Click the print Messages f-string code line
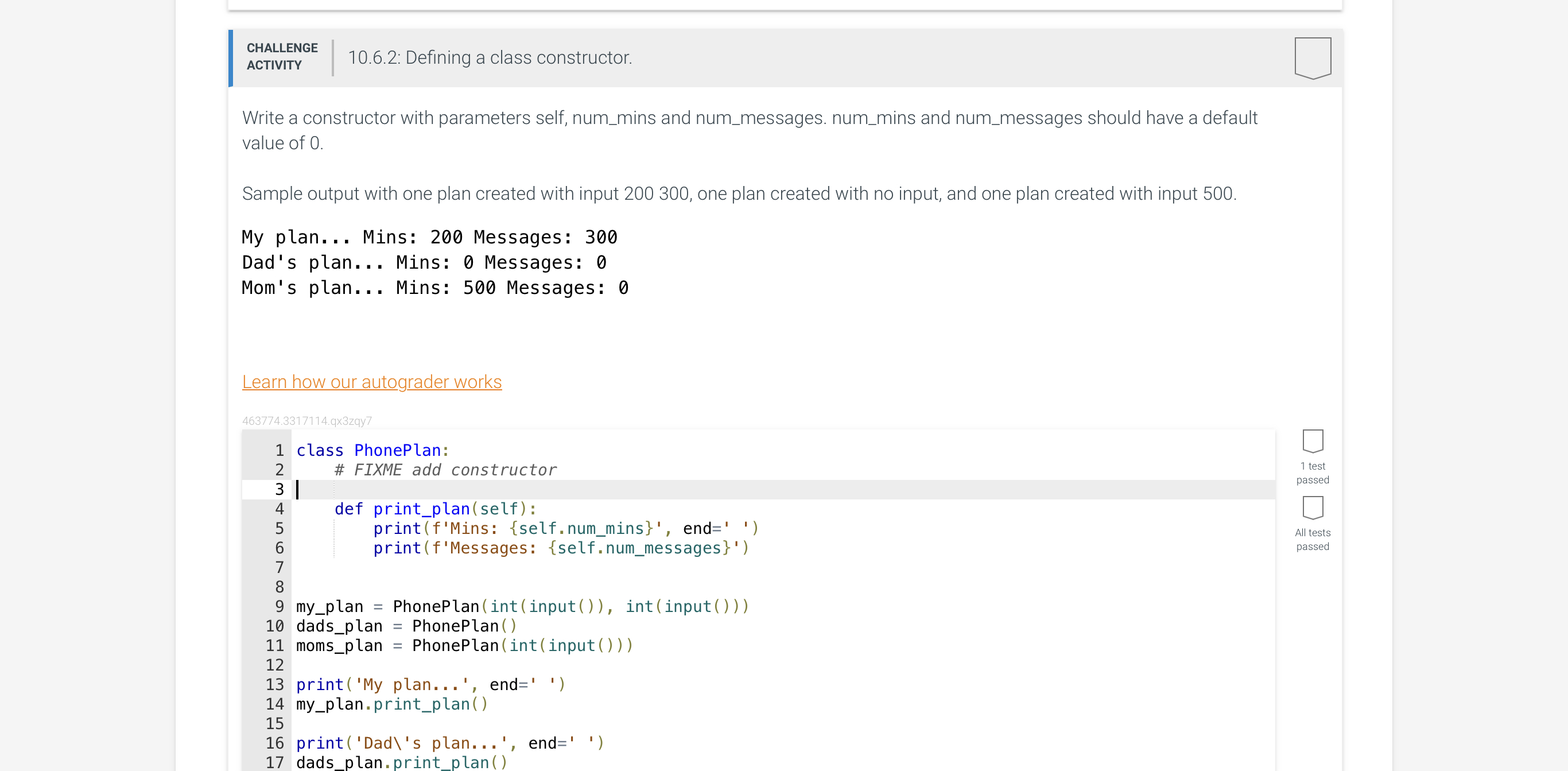Screen dimensions: 1568x771 pyautogui.click(x=561, y=548)
